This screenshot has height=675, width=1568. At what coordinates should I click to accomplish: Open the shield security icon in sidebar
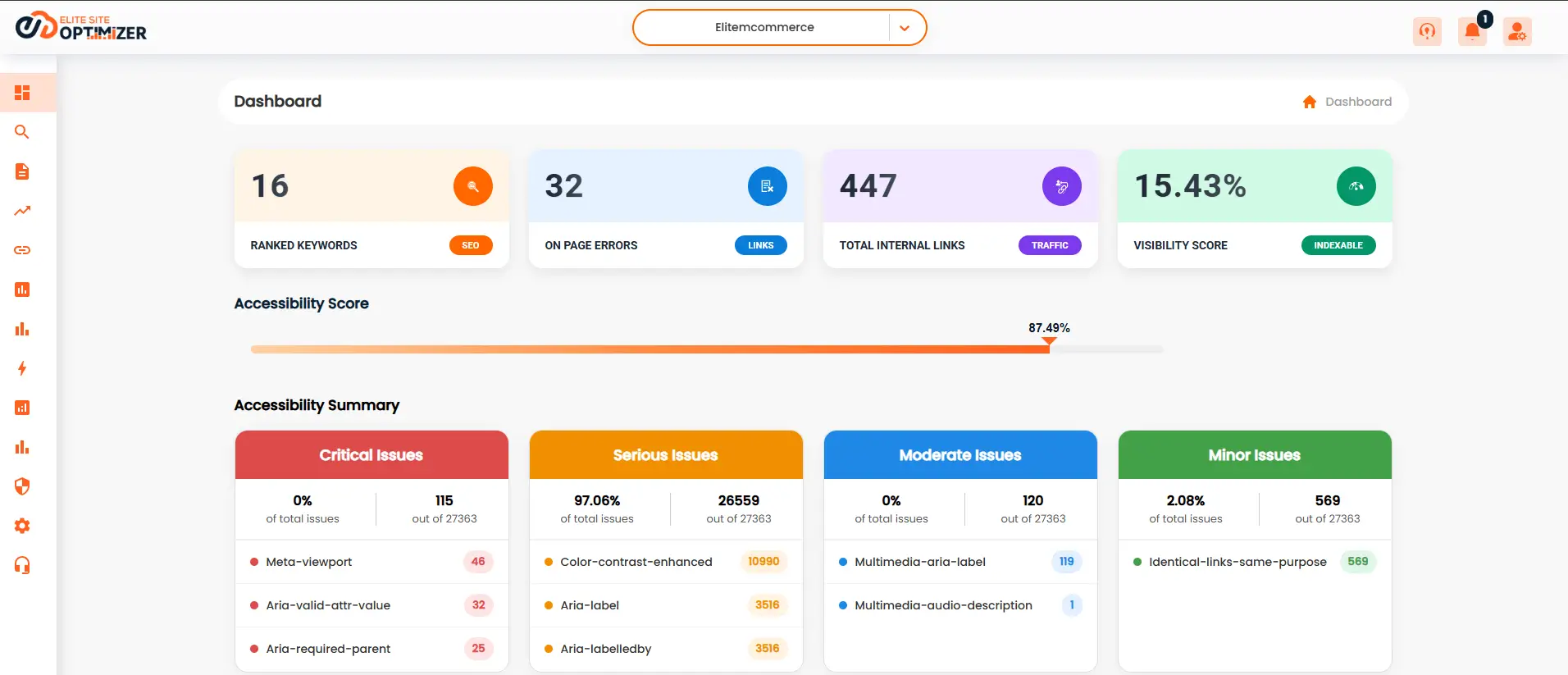tap(22, 486)
